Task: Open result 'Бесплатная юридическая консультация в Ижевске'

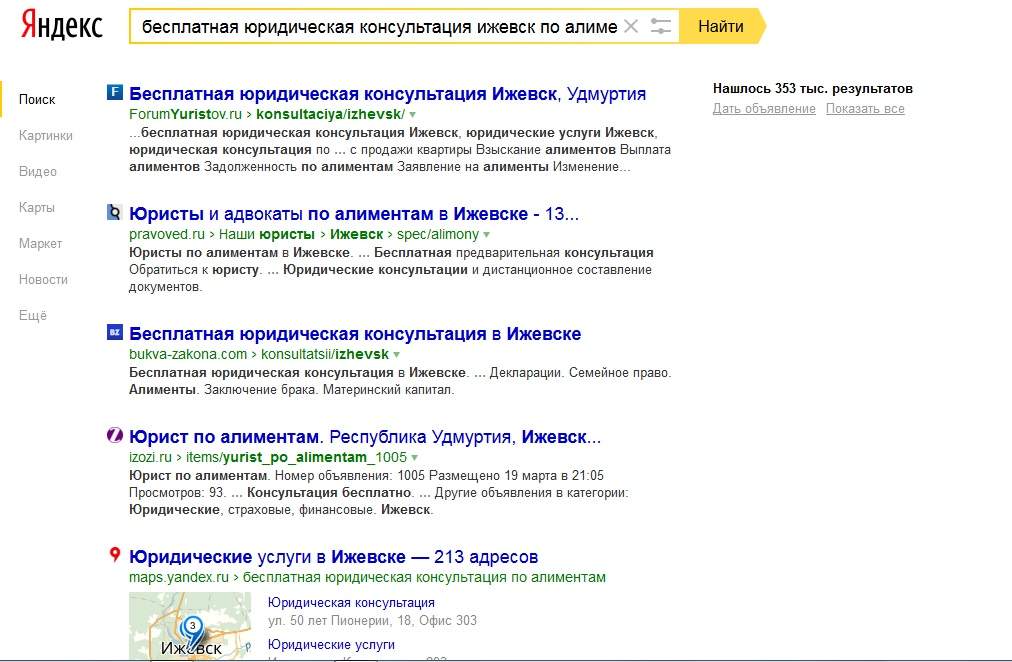Action: (x=355, y=334)
